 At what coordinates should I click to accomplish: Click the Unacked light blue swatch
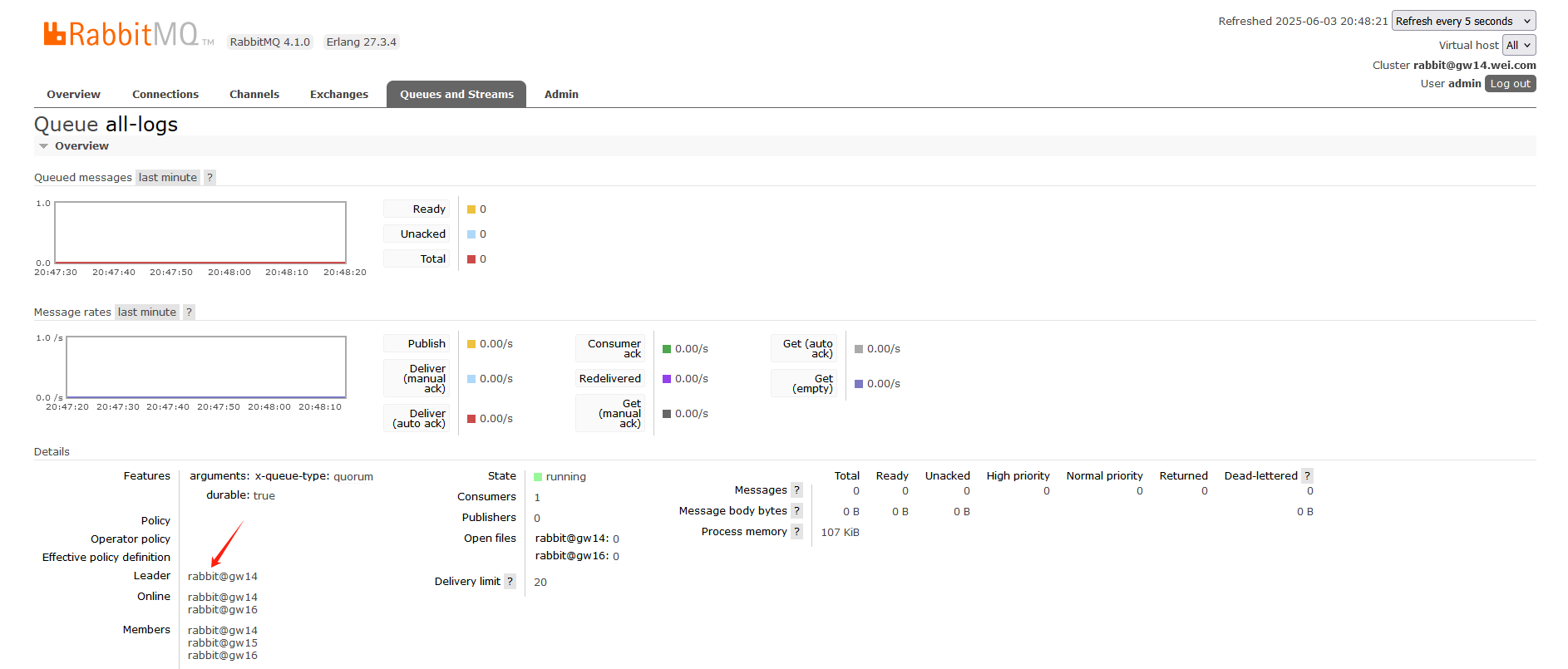coord(471,234)
